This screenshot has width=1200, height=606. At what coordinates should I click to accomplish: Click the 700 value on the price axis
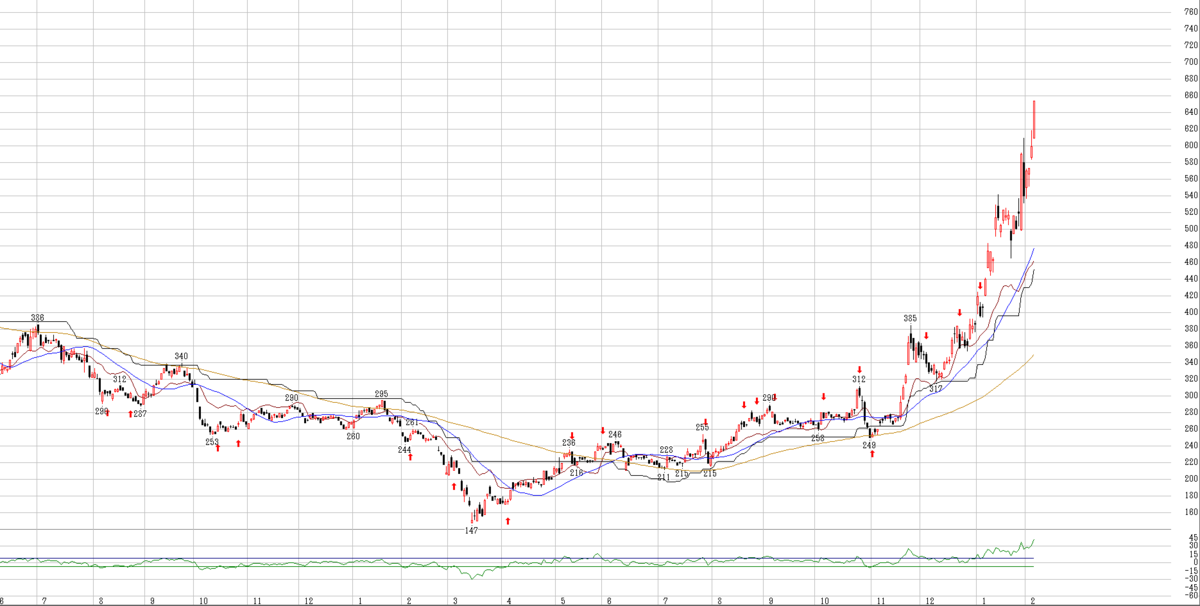coord(1191,62)
